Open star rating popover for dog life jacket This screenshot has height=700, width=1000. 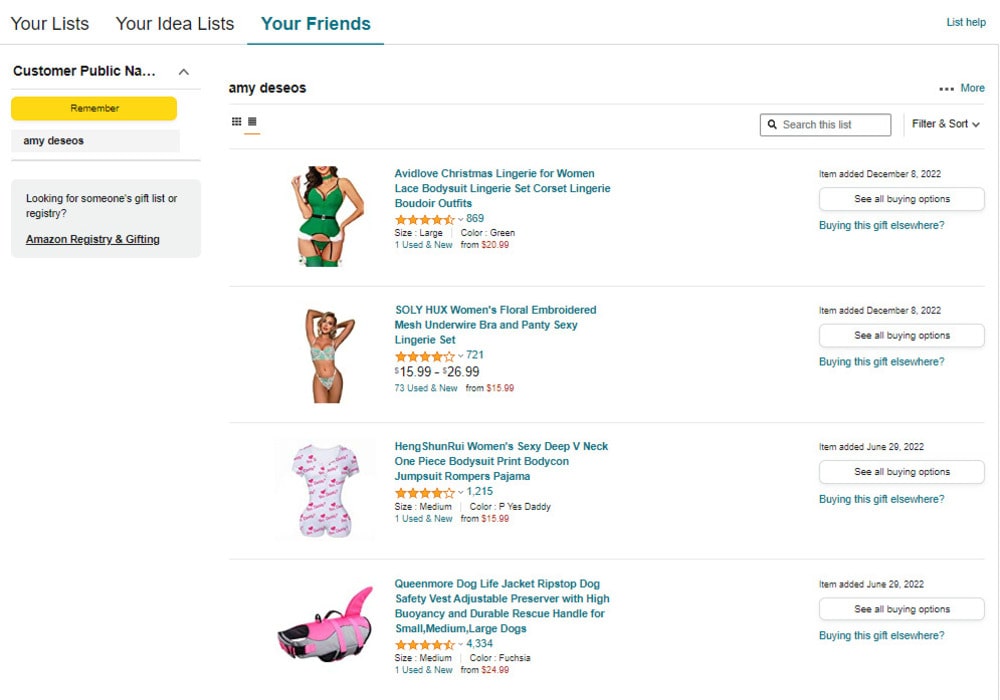pyautogui.click(x=425, y=645)
